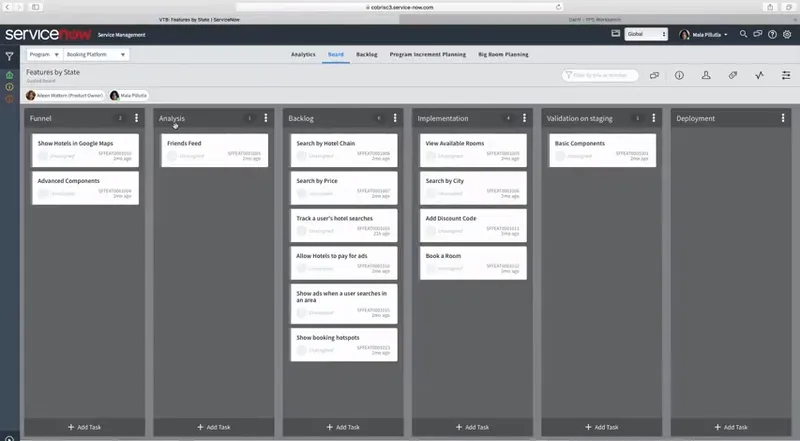This screenshot has width=800, height=441.
Task: Open the Program Increment Planning tab
Action: coord(428,54)
